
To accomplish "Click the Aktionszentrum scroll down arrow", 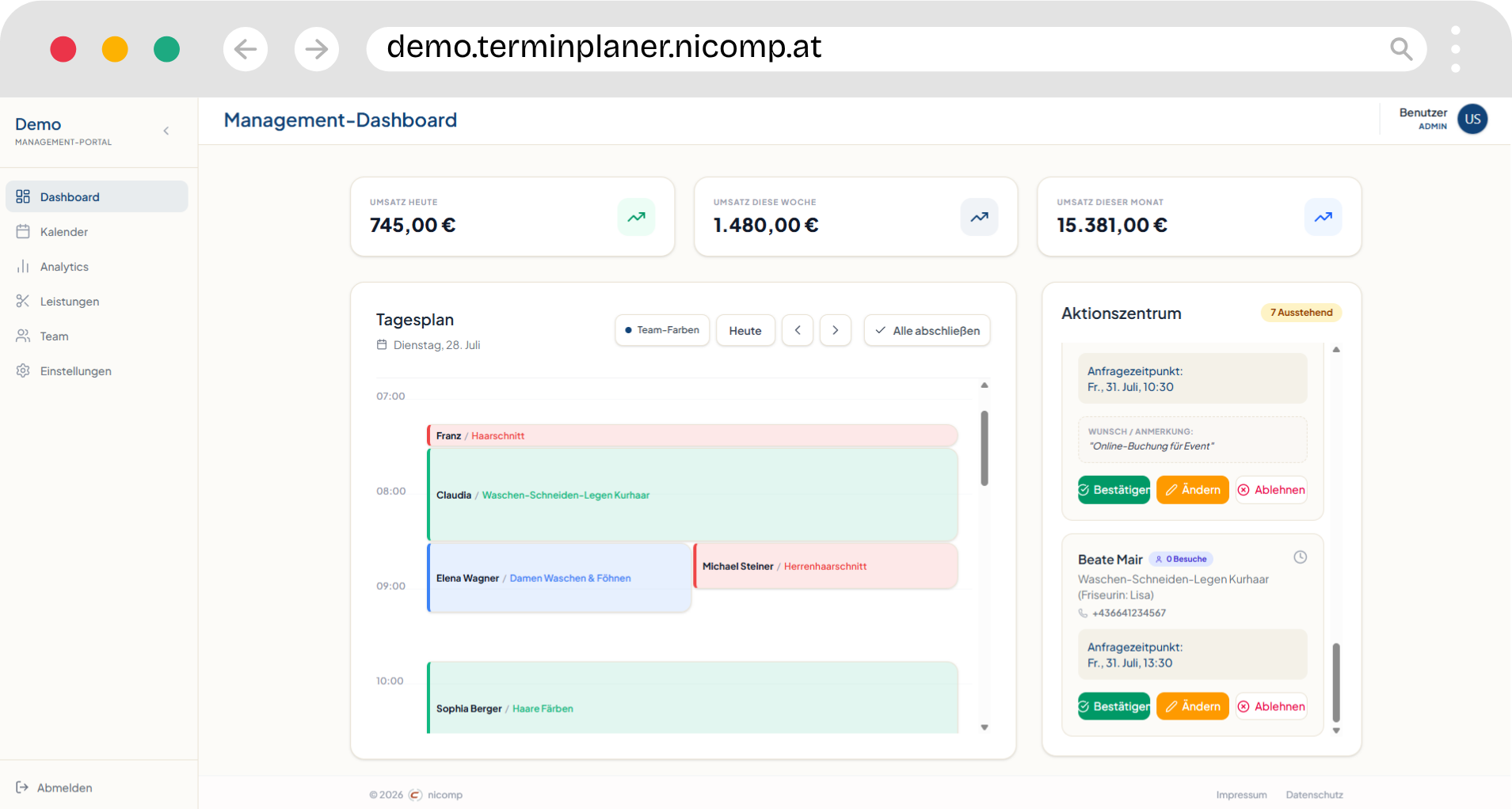I will tap(1336, 731).
